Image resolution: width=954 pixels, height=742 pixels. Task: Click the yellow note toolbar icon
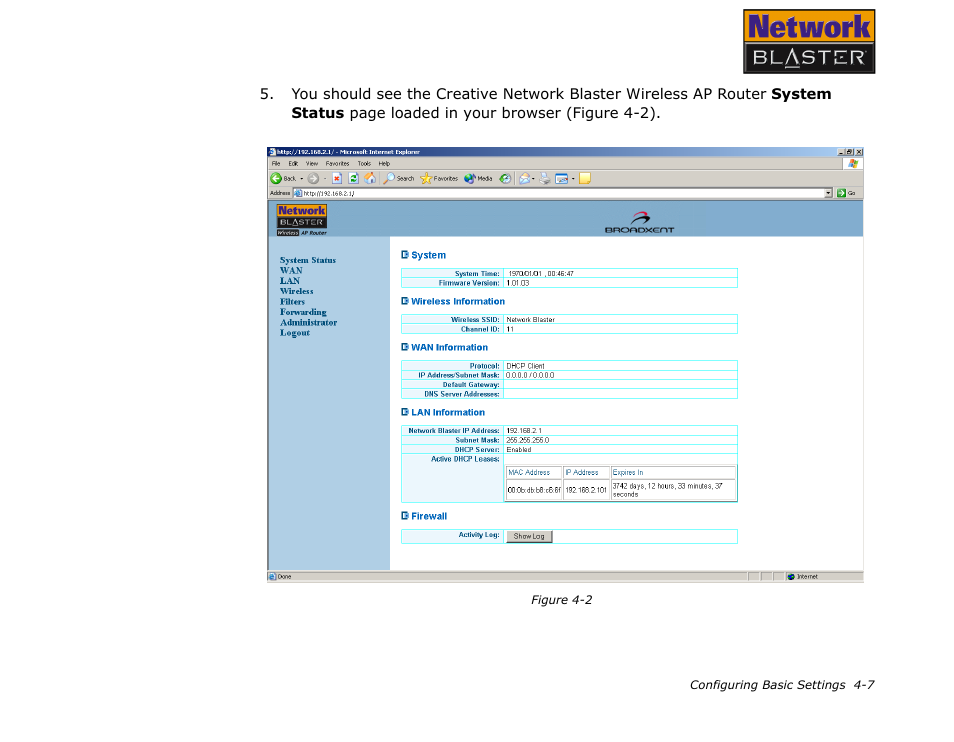(x=585, y=178)
